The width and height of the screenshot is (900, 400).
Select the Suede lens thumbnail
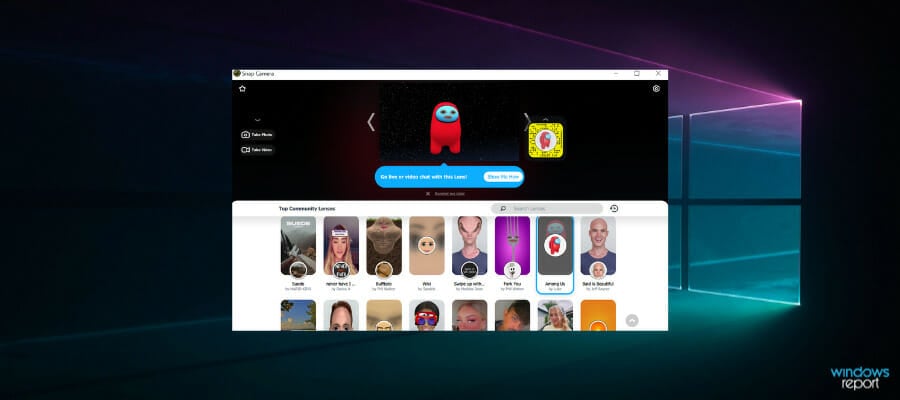(298, 246)
